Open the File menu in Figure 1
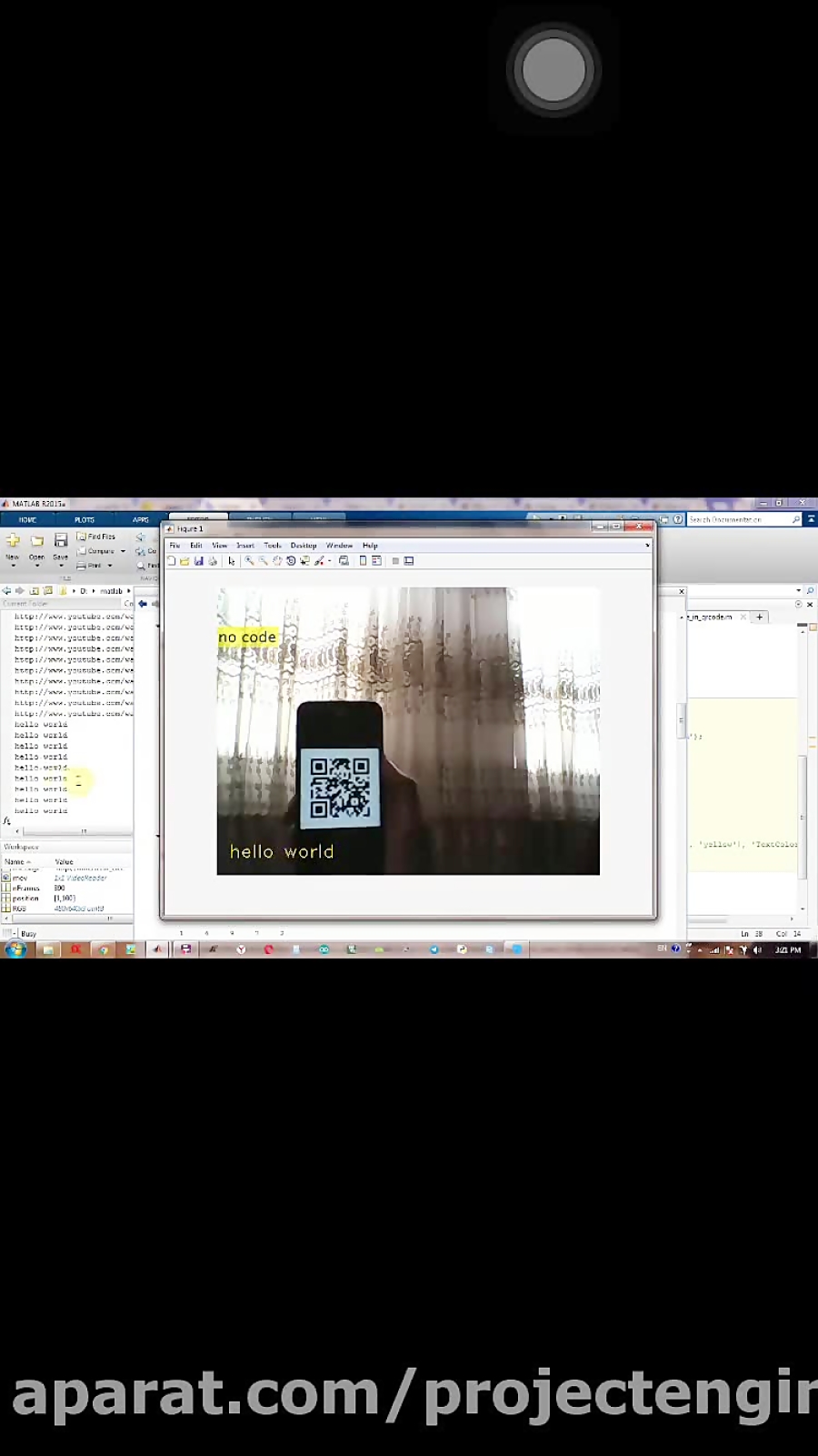This screenshot has height=1456, width=818. (175, 546)
